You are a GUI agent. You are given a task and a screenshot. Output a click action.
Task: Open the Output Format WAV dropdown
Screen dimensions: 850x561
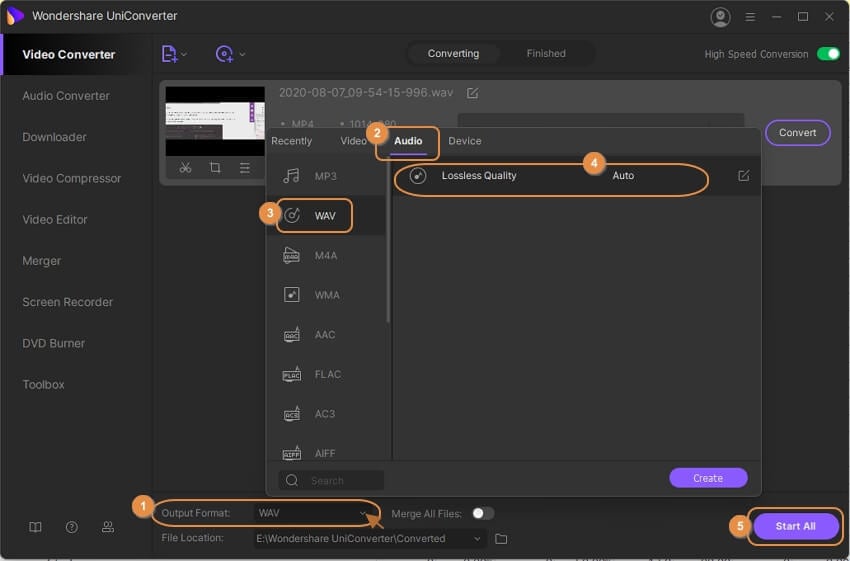pyautogui.click(x=312, y=513)
